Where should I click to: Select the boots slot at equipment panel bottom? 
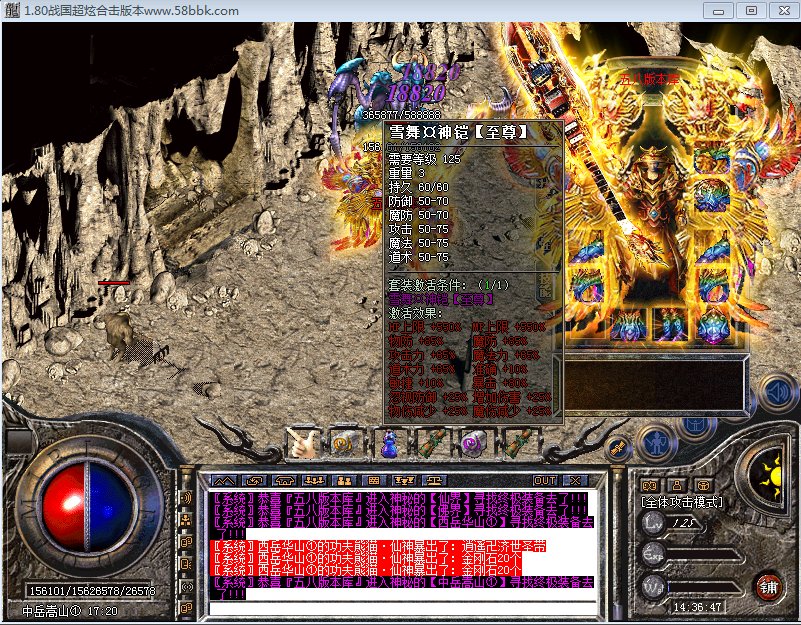coord(671,325)
